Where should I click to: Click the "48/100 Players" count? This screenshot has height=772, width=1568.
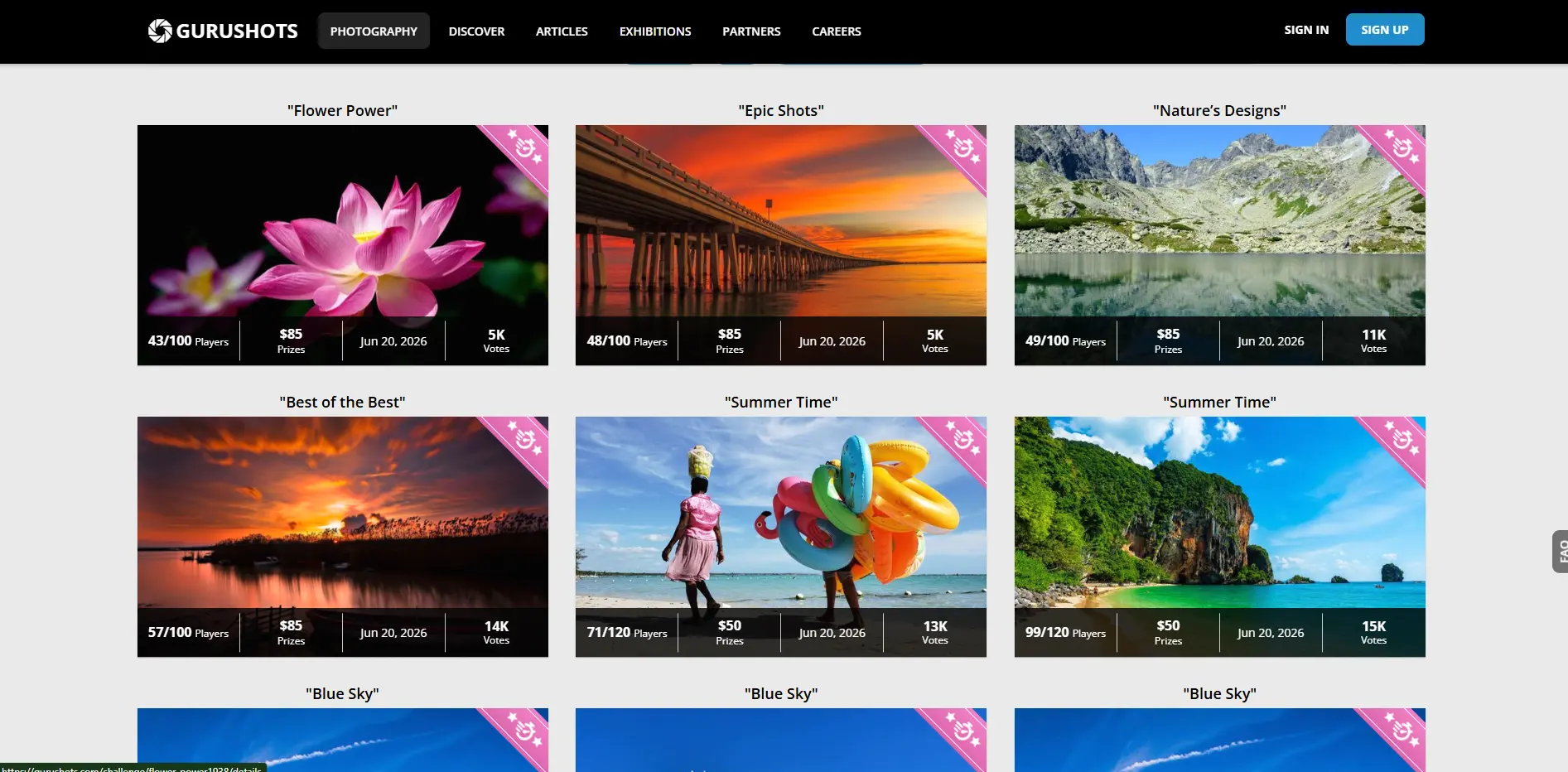click(627, 340)
